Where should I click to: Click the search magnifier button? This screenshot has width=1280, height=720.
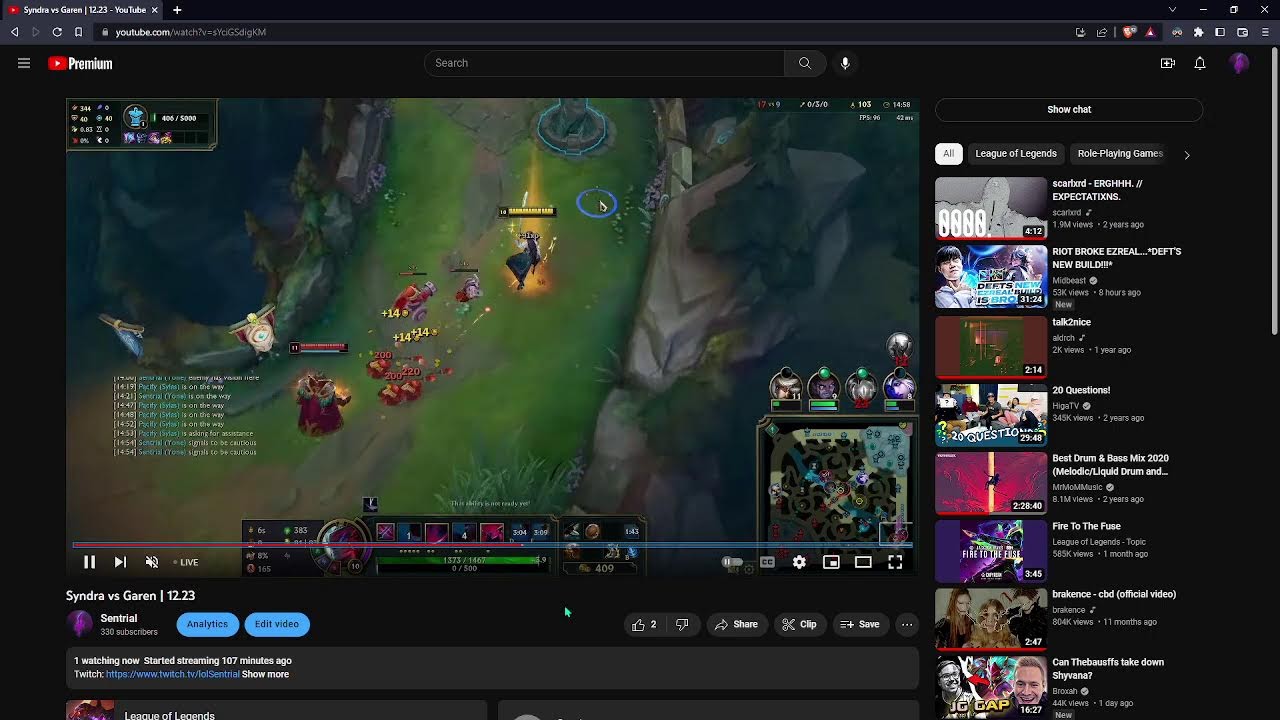click(805, 63)
